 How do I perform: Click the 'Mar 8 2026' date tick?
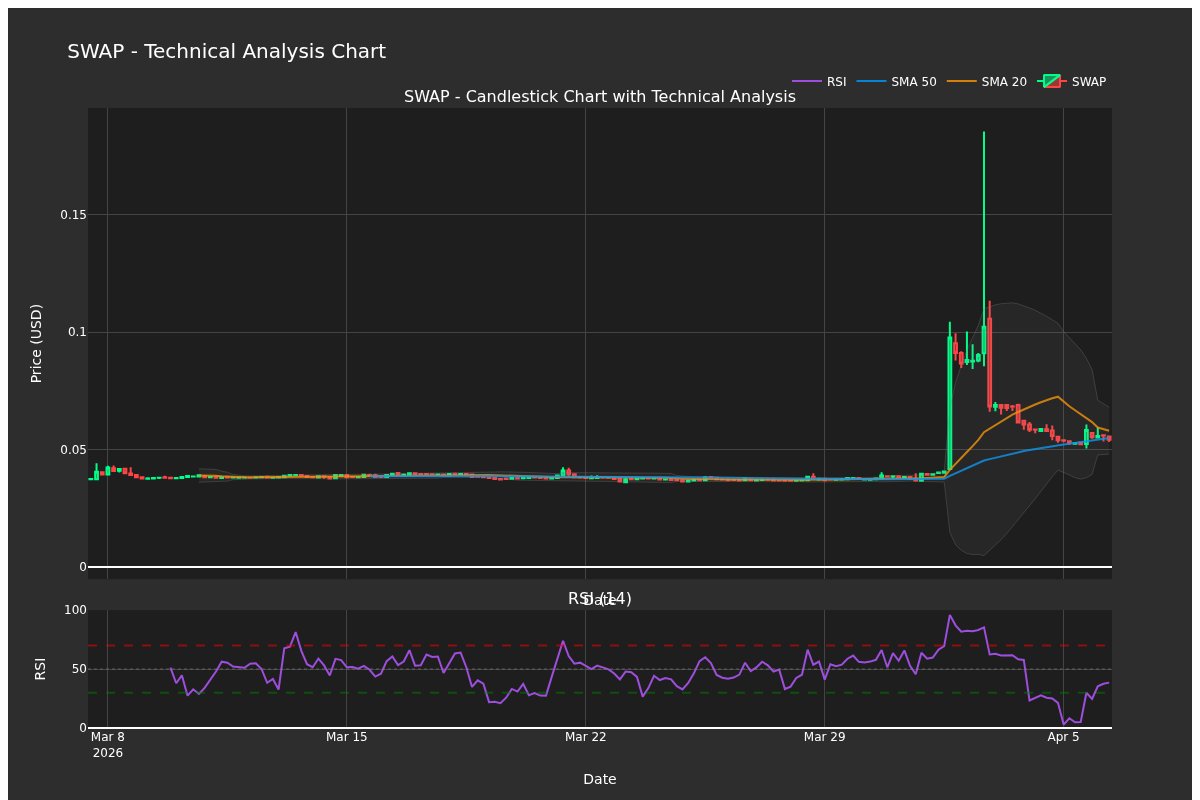coord(107,745)
